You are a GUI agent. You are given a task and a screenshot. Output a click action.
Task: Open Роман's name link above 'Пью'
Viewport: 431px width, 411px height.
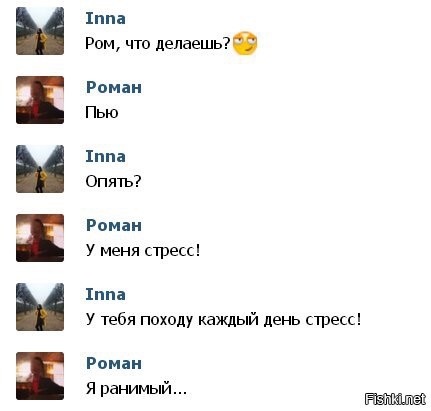[x=114, y=87]
